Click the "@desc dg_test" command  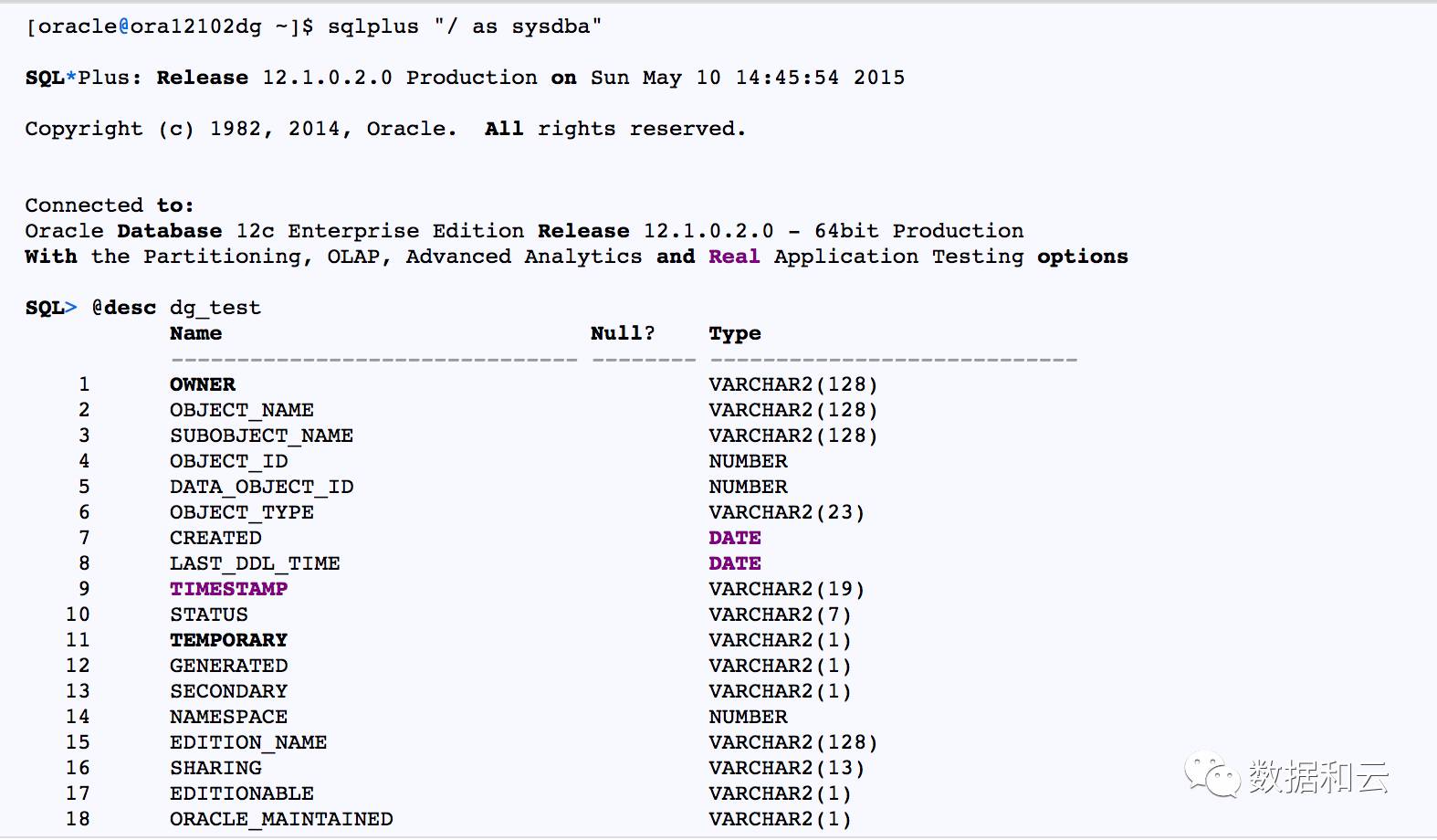pyautogui.click(x=176, y=308)
